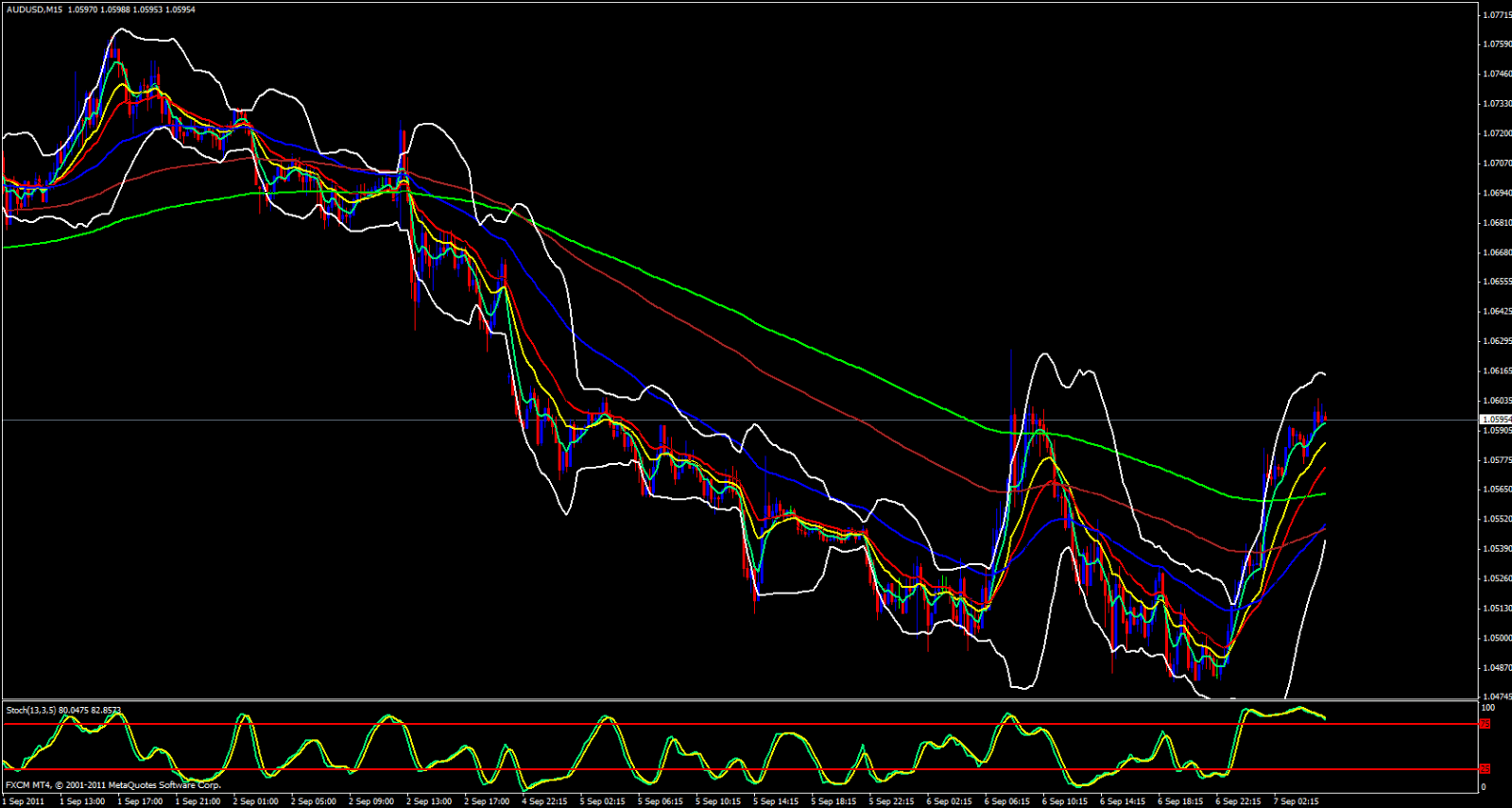Click the 6 Sep 06:15 time label

[1006, 801]
